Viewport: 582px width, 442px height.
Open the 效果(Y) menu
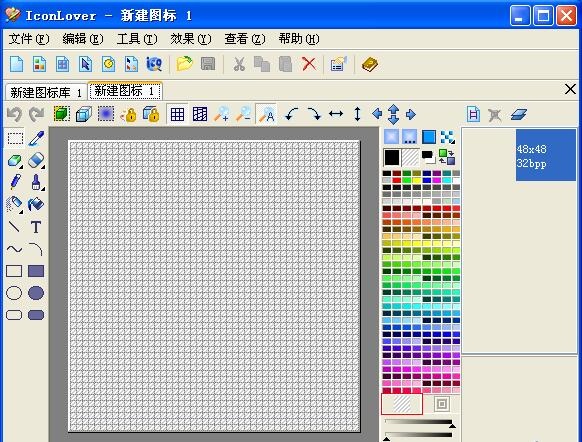click(190, 39)
